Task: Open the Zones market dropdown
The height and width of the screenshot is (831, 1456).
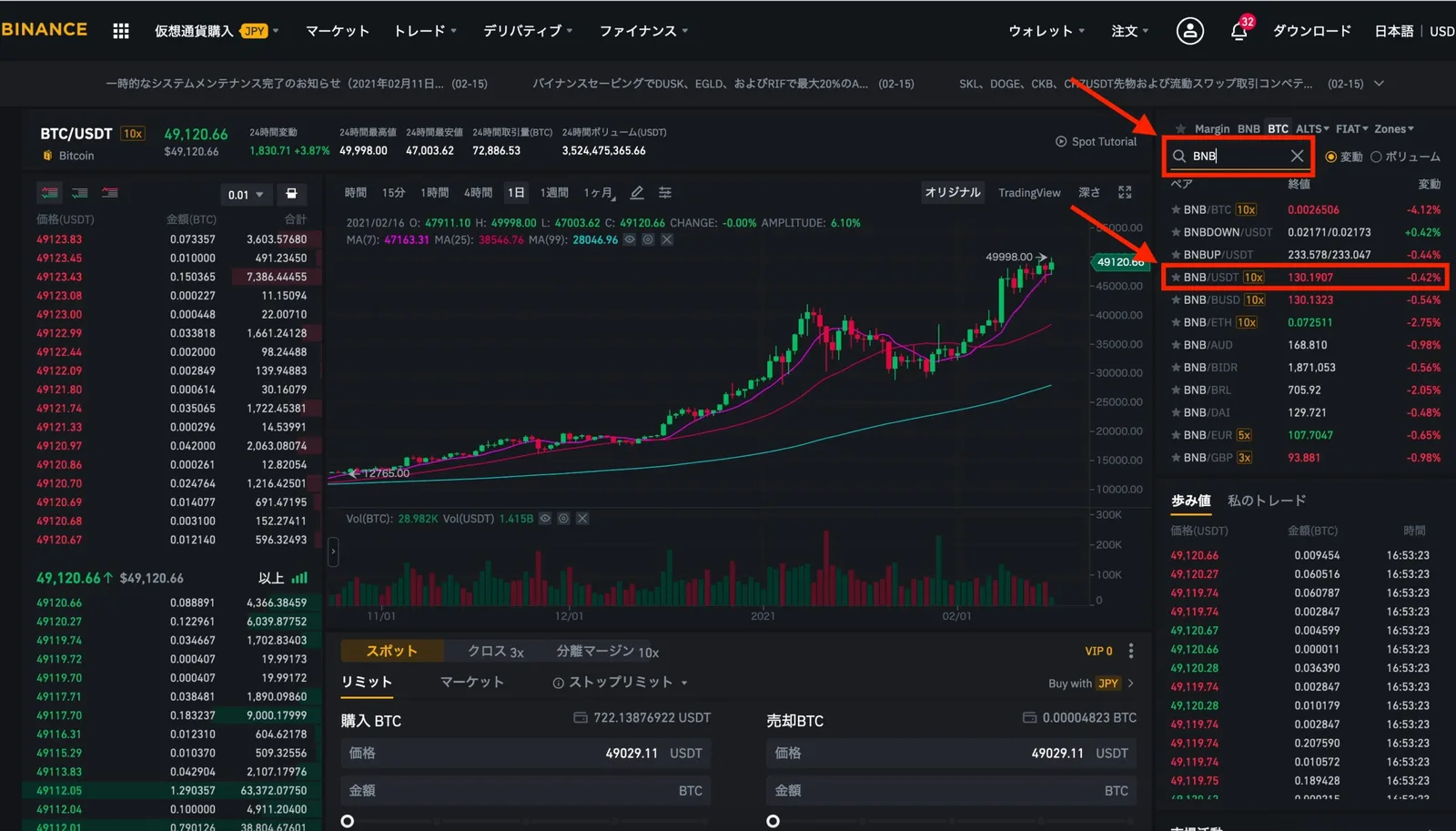Action: pyautogui.click(x=1394, y=129)
